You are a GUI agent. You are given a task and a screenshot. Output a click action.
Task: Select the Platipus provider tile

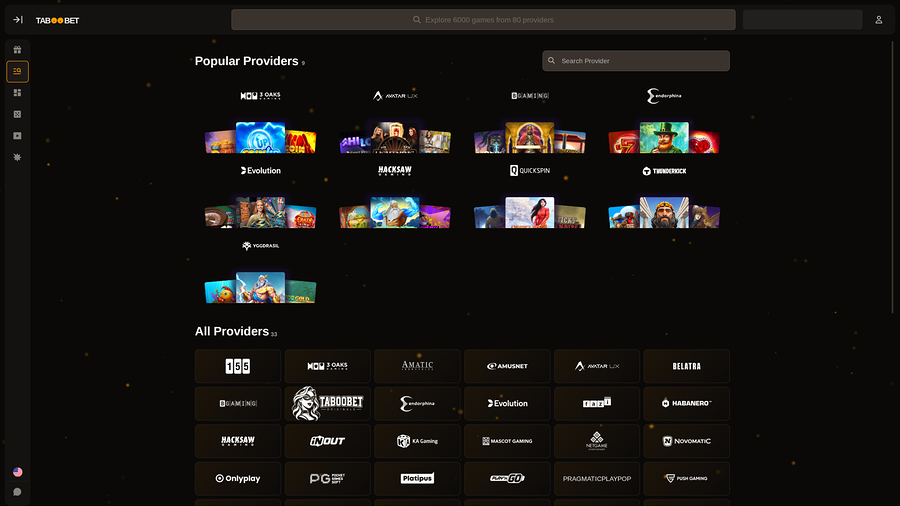coord(417,478)
